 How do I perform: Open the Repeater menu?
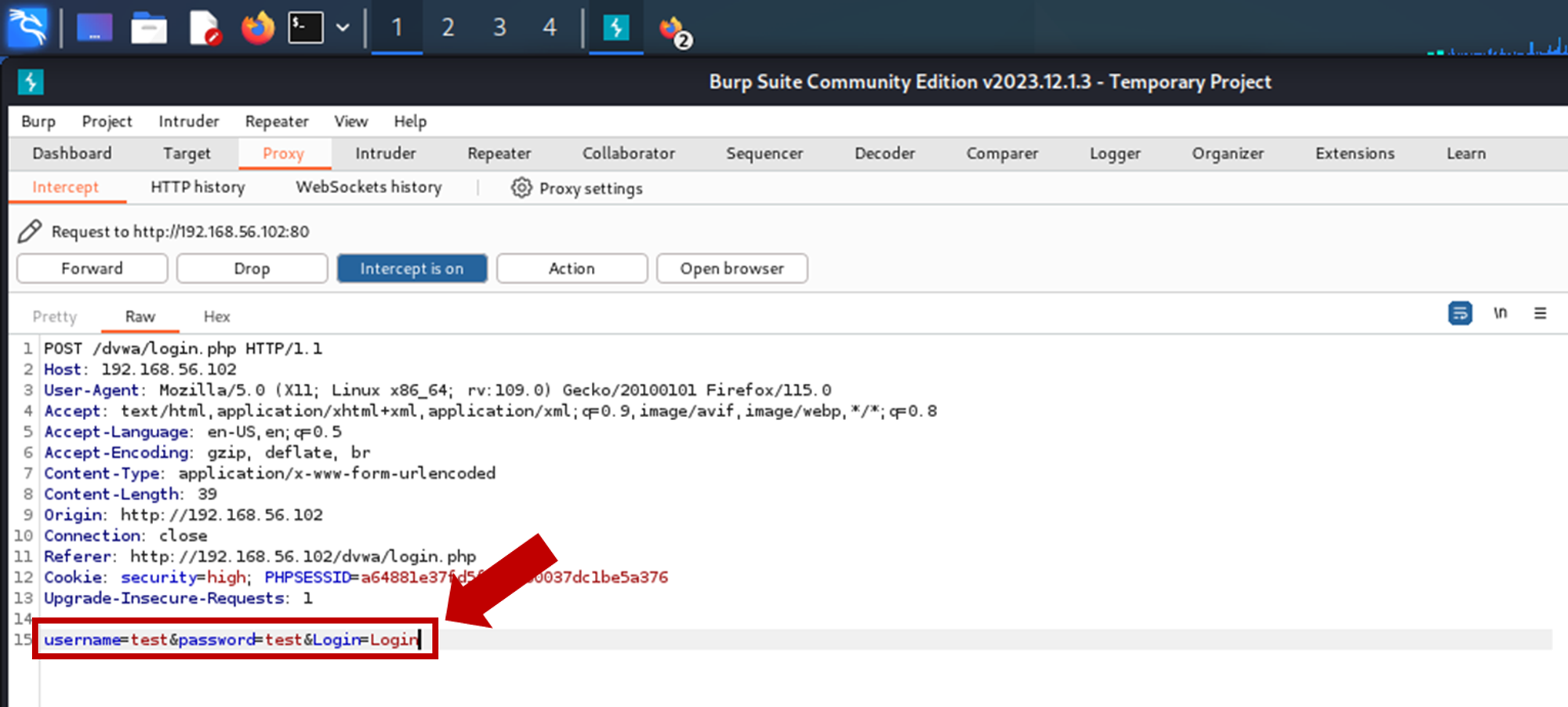coord(277,121)
